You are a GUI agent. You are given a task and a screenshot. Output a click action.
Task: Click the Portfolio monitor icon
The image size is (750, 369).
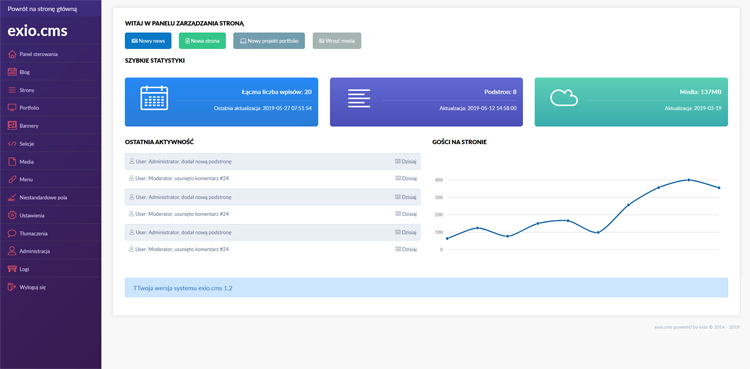tap(12, 108)
